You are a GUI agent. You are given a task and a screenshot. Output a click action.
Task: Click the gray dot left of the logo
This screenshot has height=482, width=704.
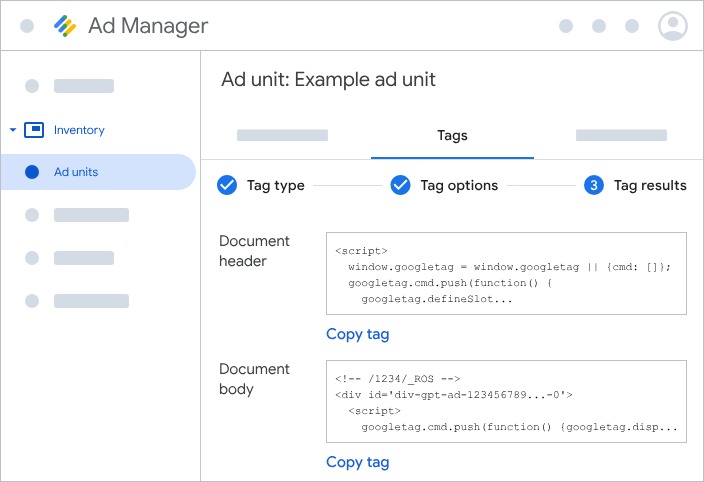pyautogui.click(x=26, y=26)
